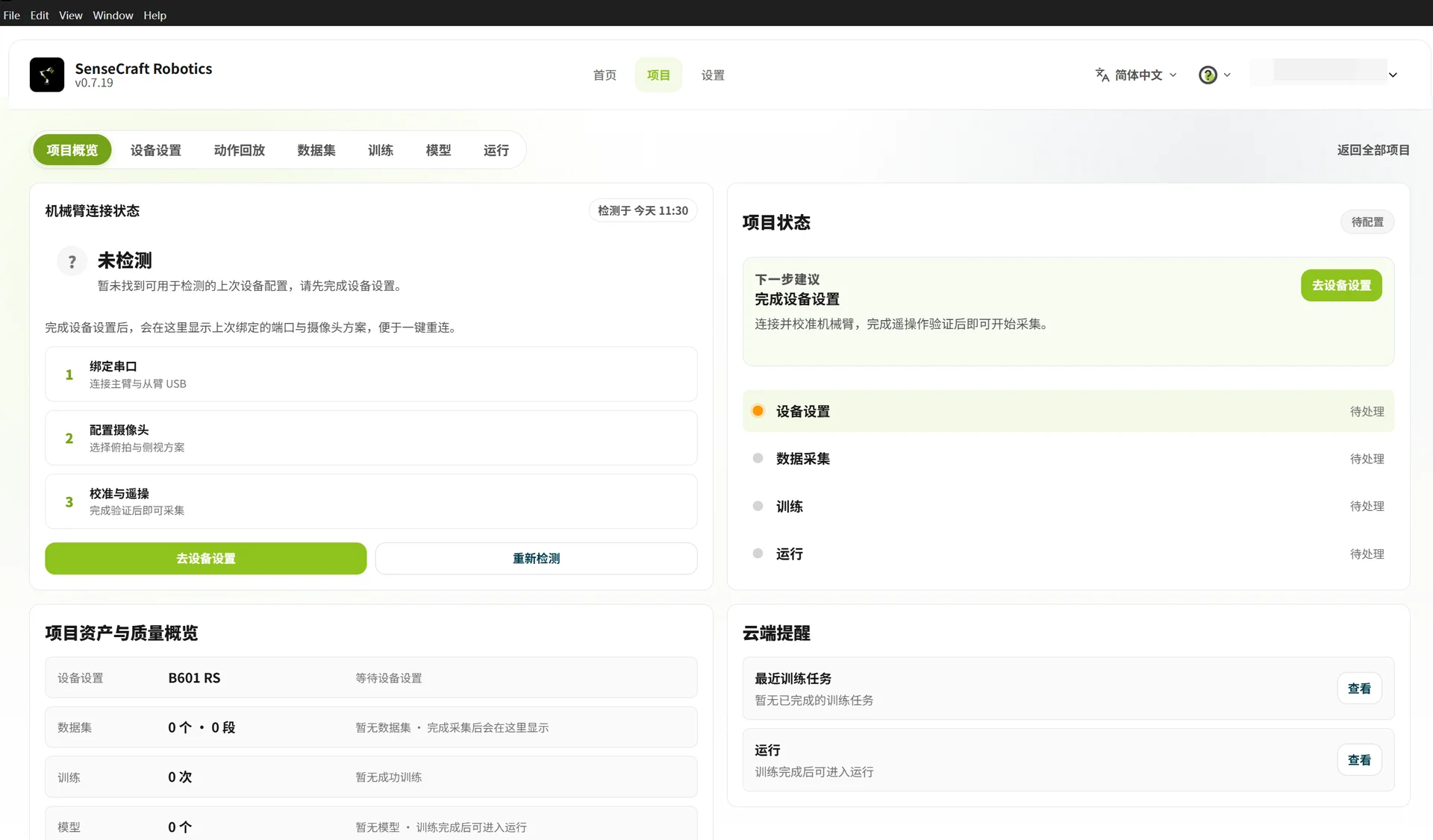Open the 设置 top navigation item
Image resolution: width=1433 pixels, height=840 pixels.
point(713,75)
